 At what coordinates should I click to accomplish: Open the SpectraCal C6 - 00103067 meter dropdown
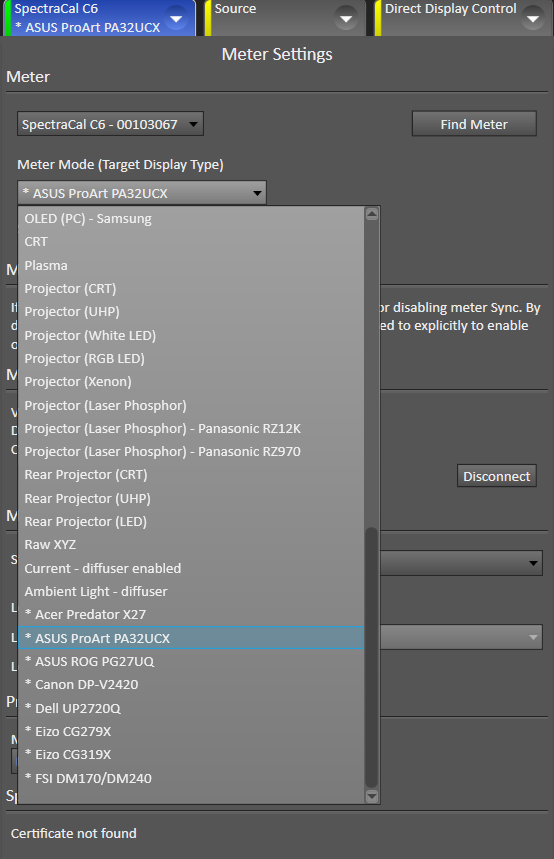pyautogui.click(x=110, y=124)
